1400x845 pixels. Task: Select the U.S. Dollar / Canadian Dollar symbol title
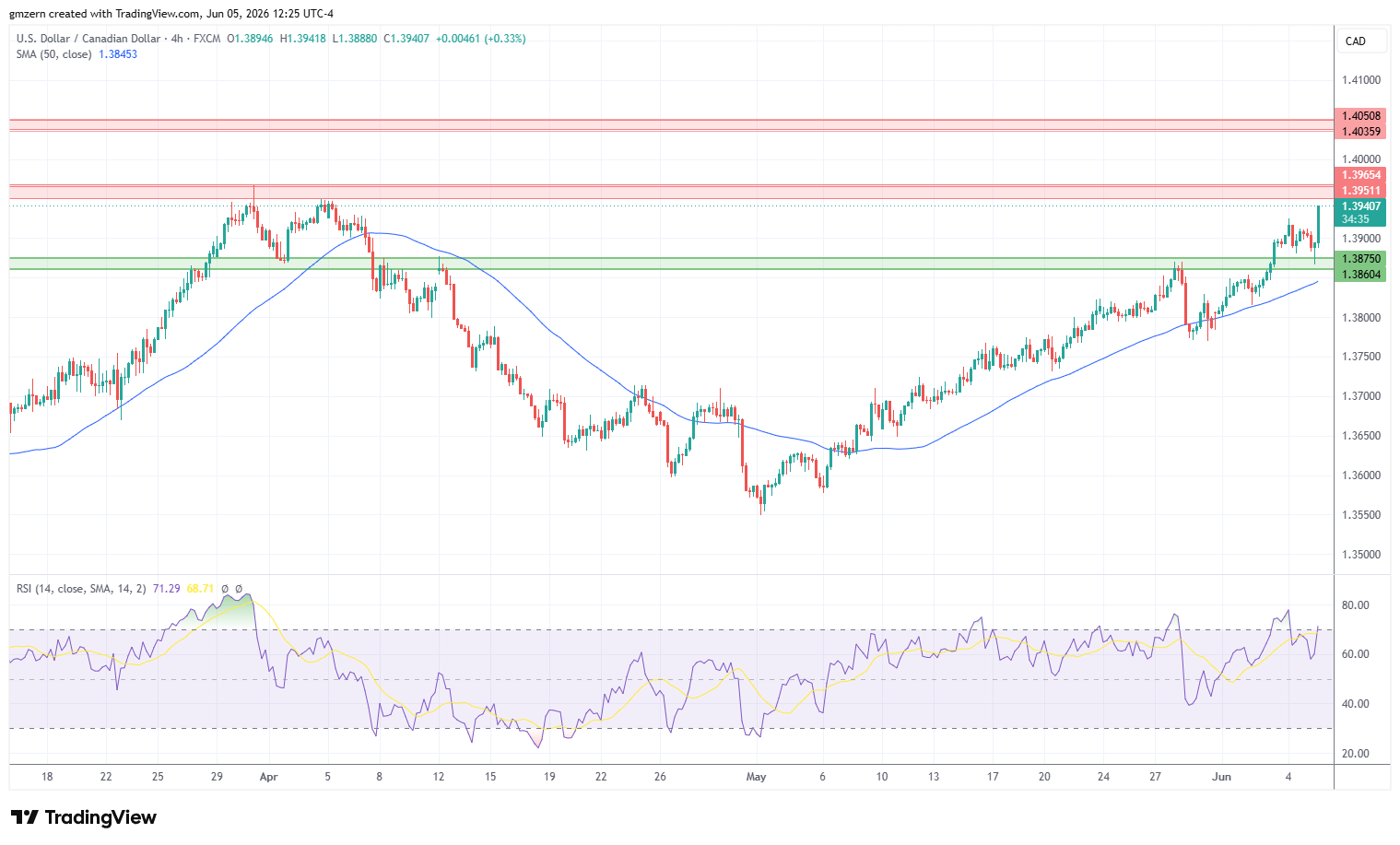88,39
